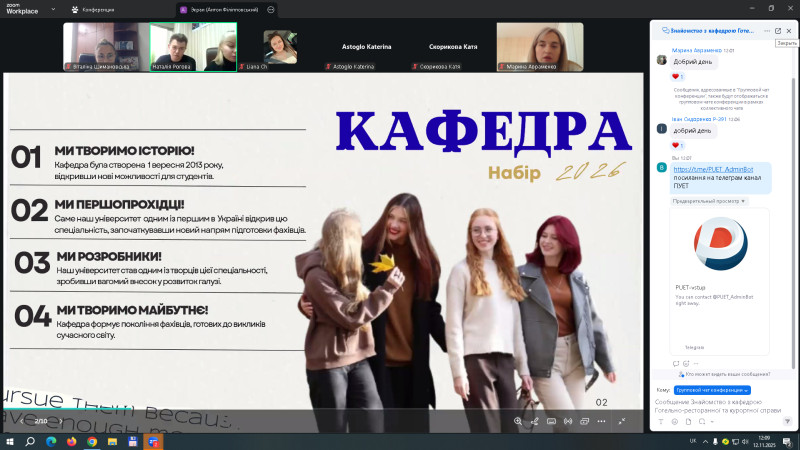The image size is (800, 450).
Task: Click the zoom-in magnifier on the shared screen
Action: (x=518, y=421)
